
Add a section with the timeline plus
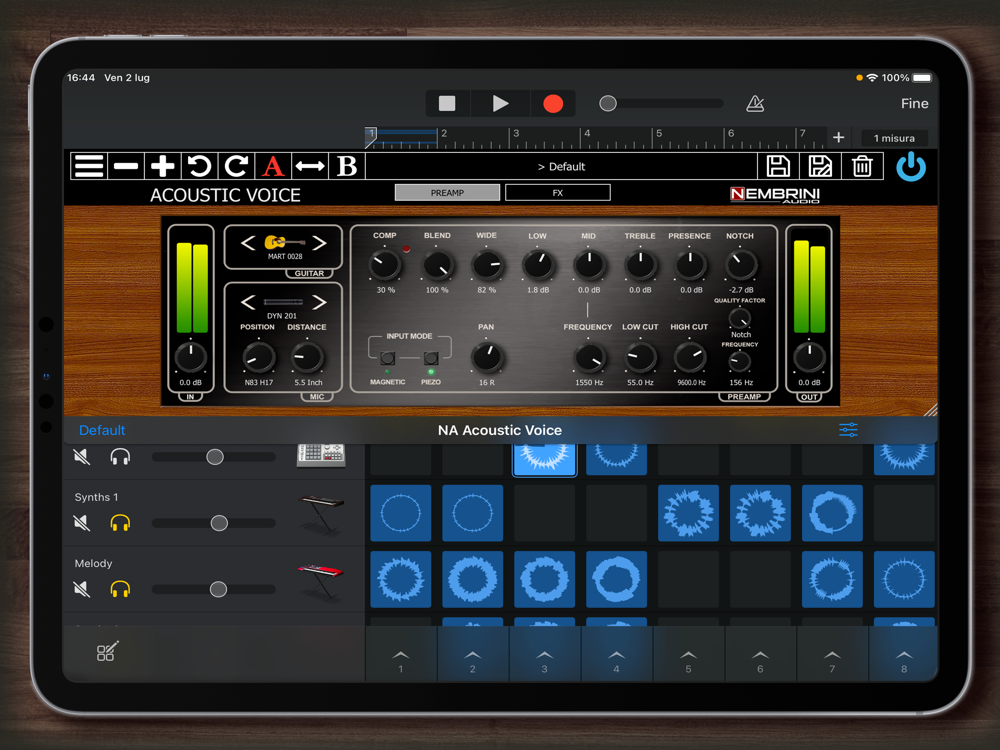pyautogui.click(x=839, y=137)
